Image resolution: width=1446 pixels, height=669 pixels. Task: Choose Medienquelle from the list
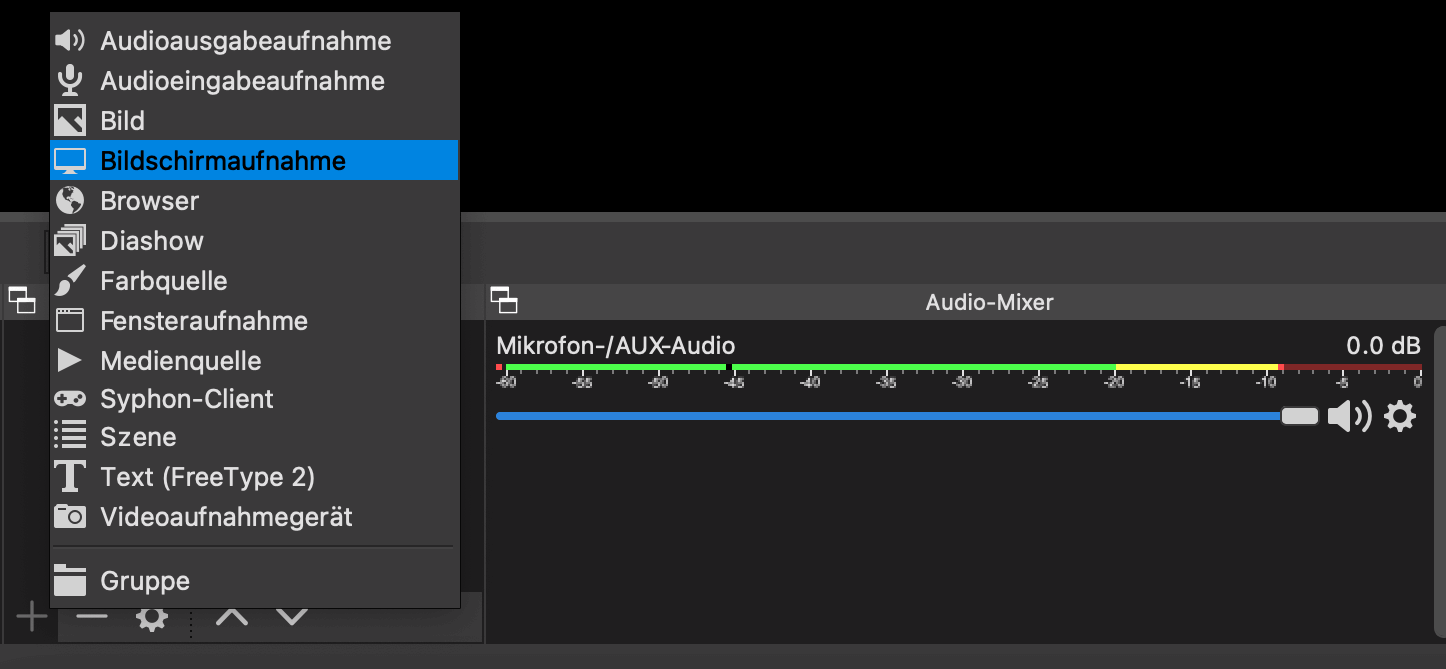[x=180, y=360]
